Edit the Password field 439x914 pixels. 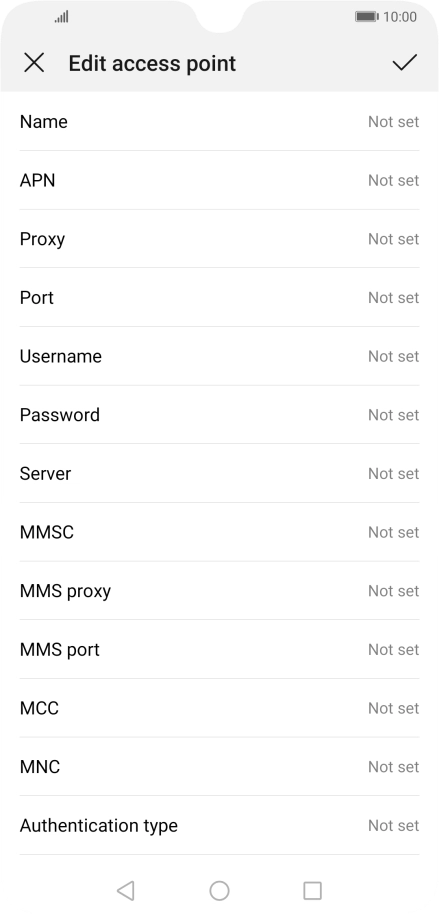click(x=219, y=414)
